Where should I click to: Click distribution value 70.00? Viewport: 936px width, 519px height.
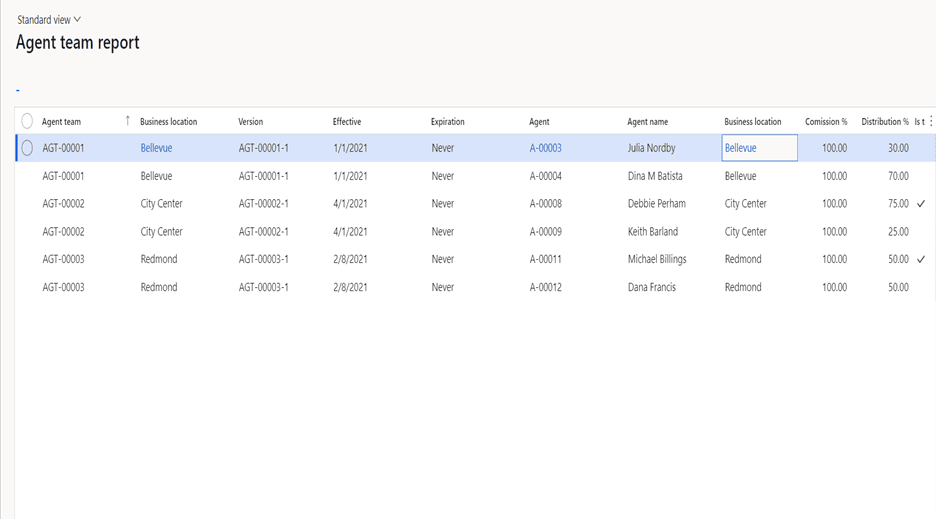(x=898, y=176)
